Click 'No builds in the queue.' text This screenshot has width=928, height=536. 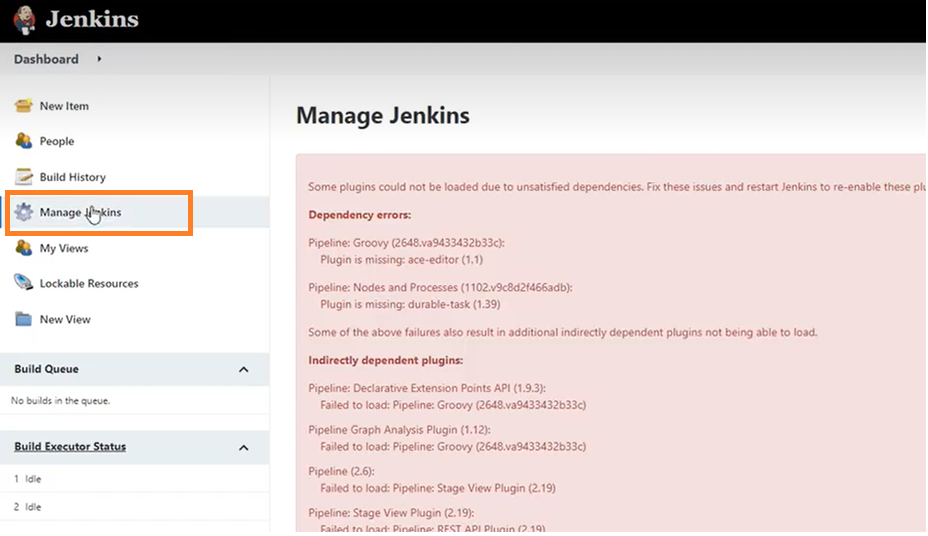(60, 401)
